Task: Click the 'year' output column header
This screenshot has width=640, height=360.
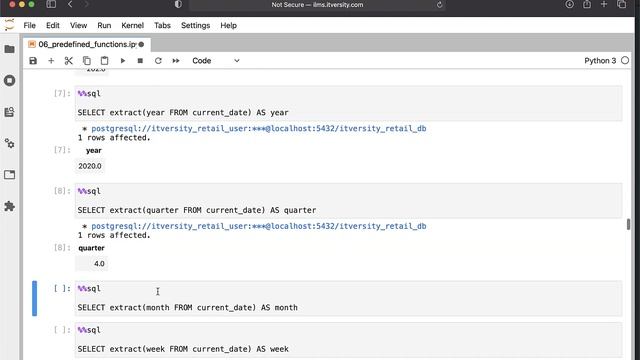Action: coord(93,151)
